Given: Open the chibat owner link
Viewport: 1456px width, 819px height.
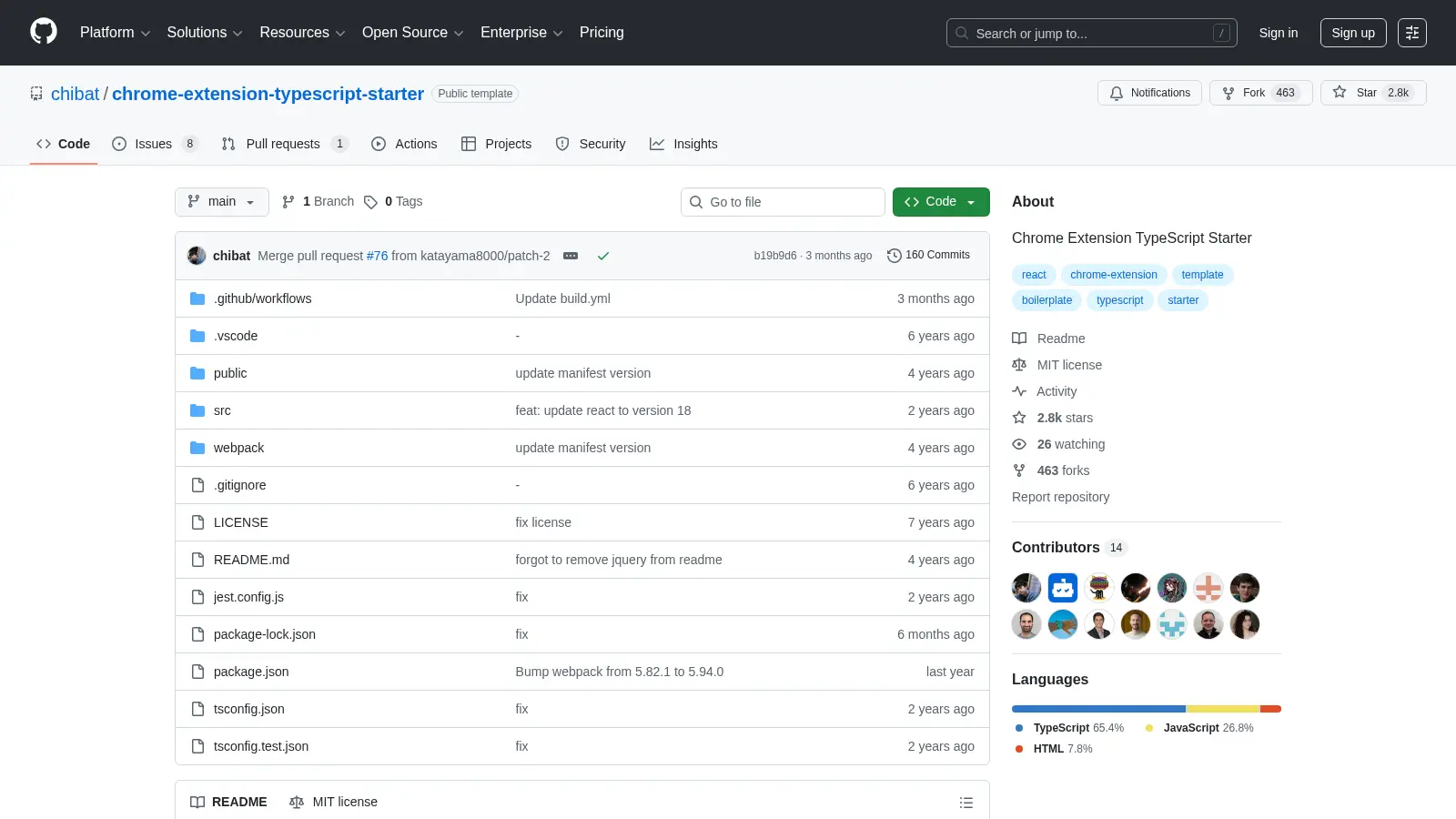Looking at the screenshot, I should [75, 94].
